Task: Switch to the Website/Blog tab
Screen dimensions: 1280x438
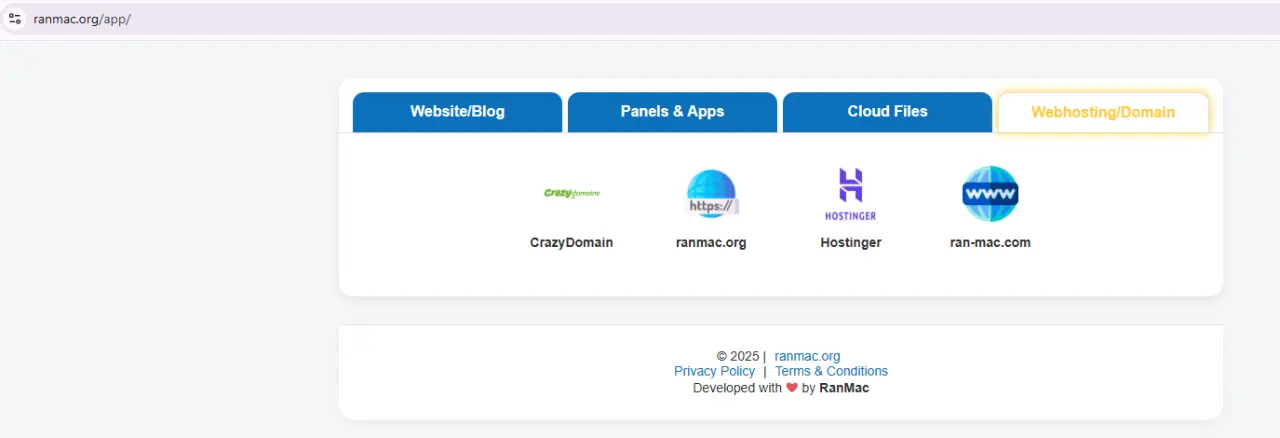Action: pos(457,112)
